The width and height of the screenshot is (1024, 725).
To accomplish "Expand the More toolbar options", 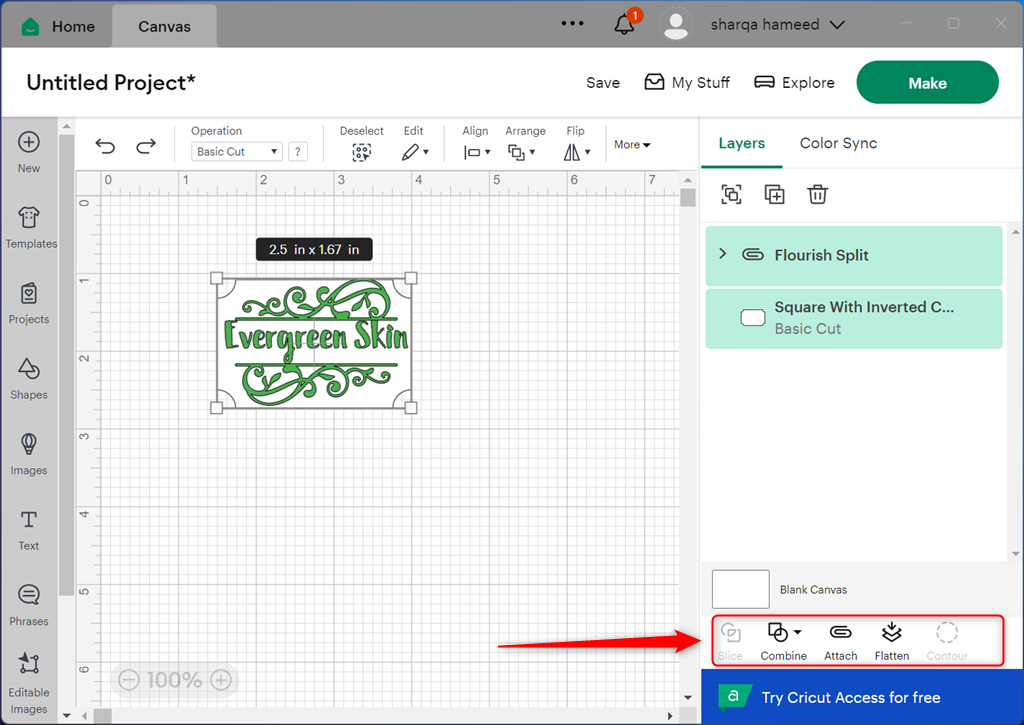I will point(632,145).
